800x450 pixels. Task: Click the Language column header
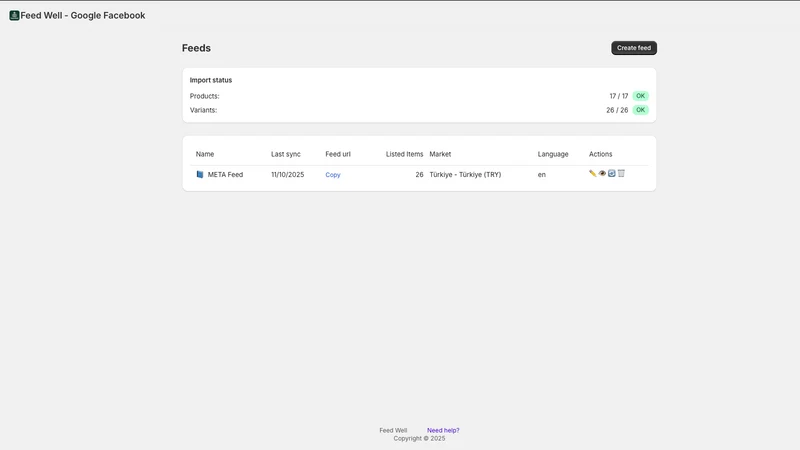click(553, 154)
